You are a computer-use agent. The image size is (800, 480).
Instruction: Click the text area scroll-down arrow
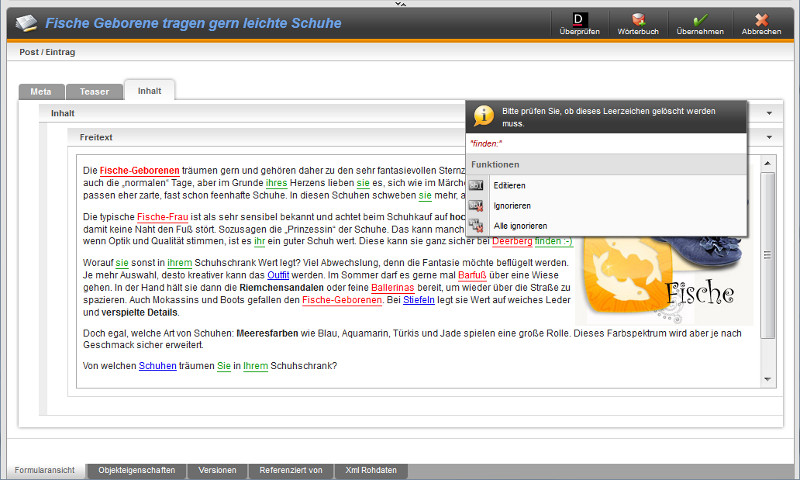[x=767, y=380]
